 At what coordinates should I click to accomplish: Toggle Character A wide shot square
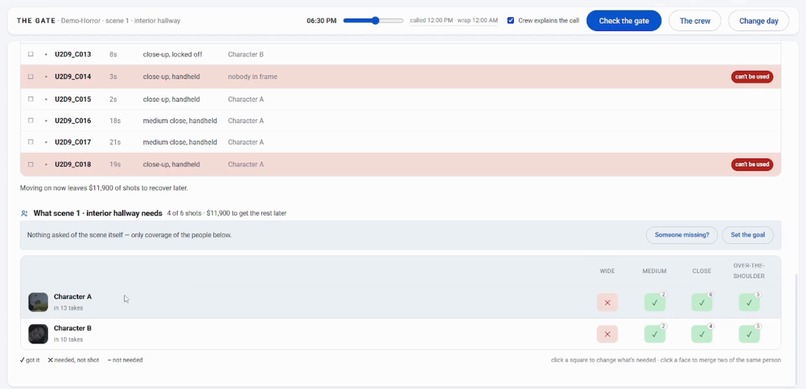pos(607,303)
